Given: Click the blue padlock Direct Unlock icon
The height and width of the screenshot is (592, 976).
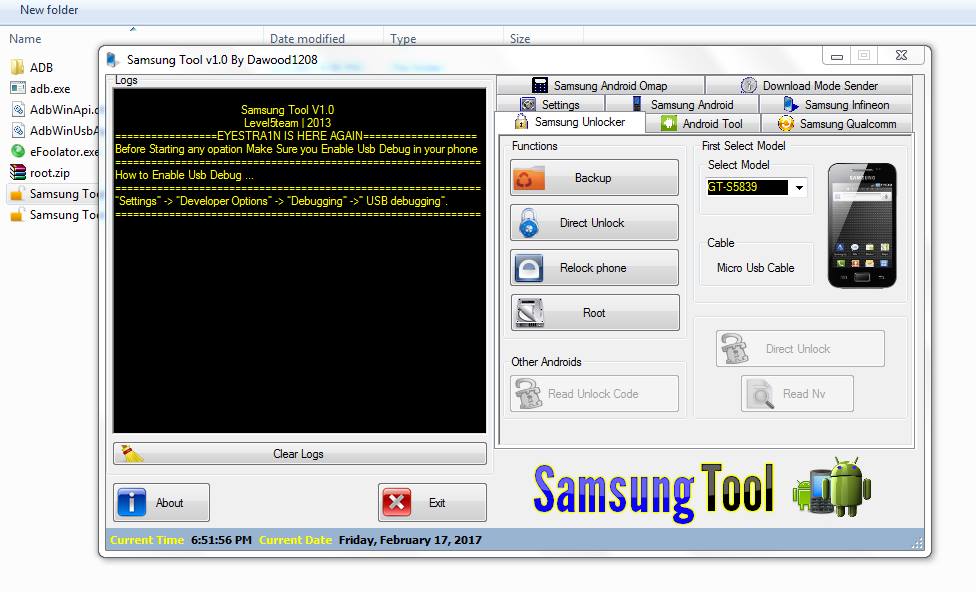Looking at the screenshot, I should 529,223.
